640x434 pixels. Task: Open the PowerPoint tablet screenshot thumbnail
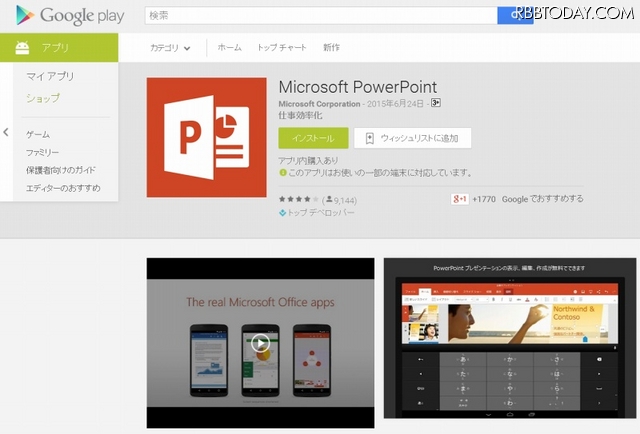coord(510,338)
